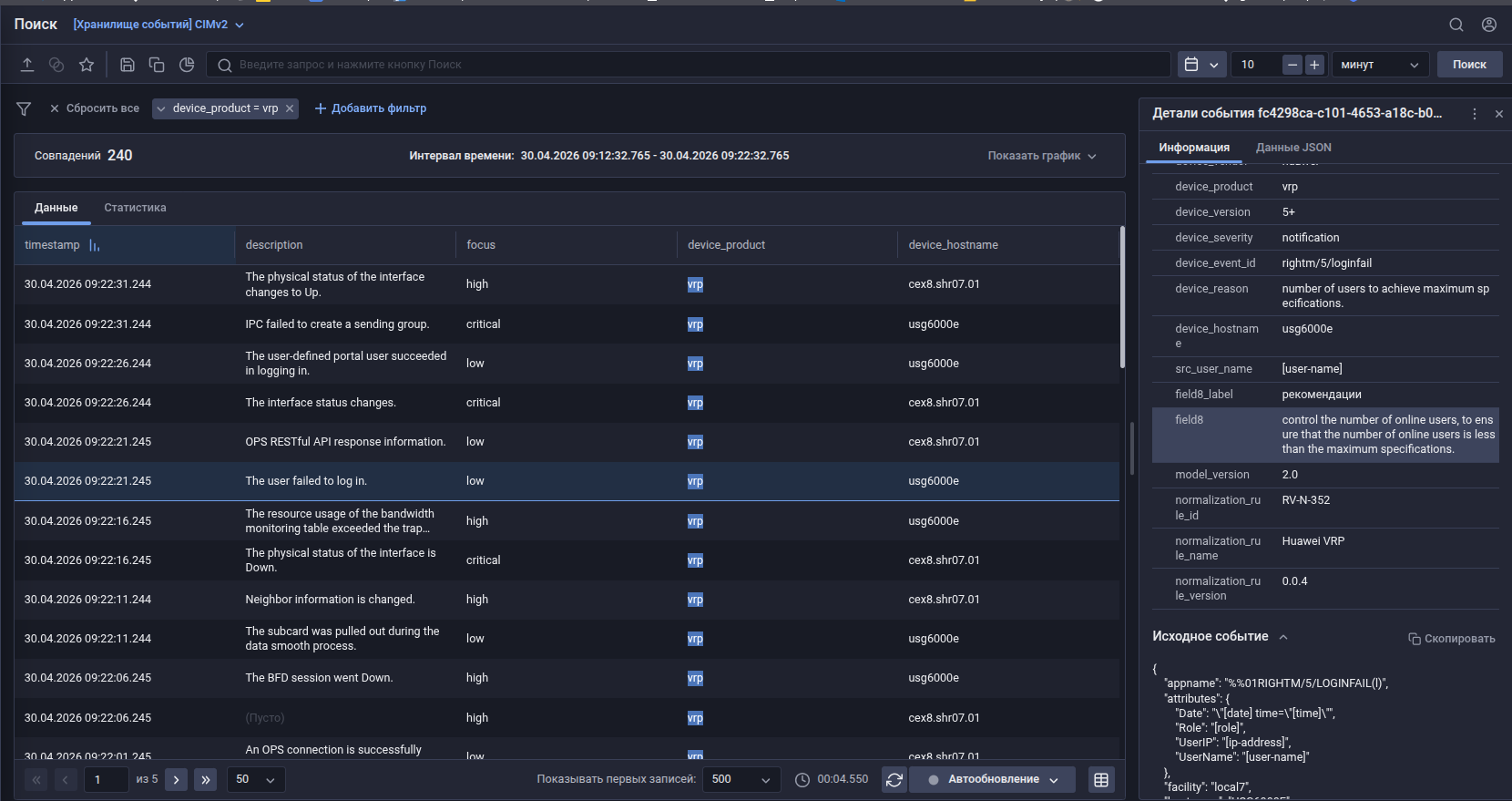Select row 'IPC failed to create a sending group.'
The image size is (1512, 801).
tap(567, 324)
